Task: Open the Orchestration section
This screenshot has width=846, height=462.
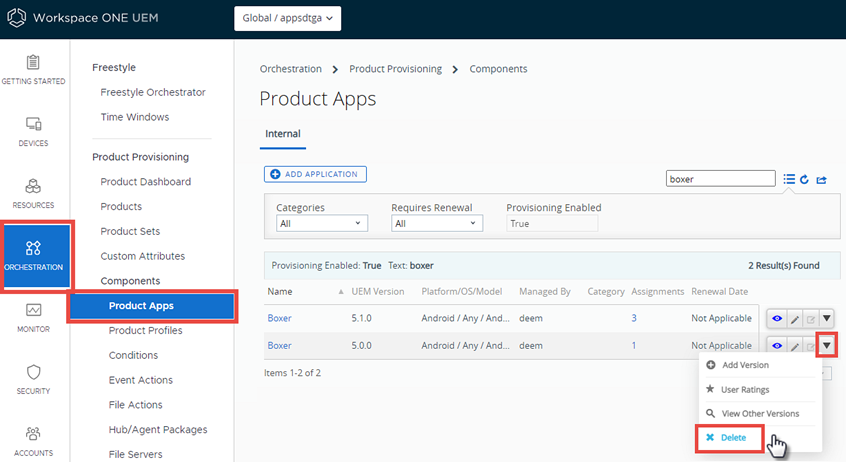Action: (37, 256)
